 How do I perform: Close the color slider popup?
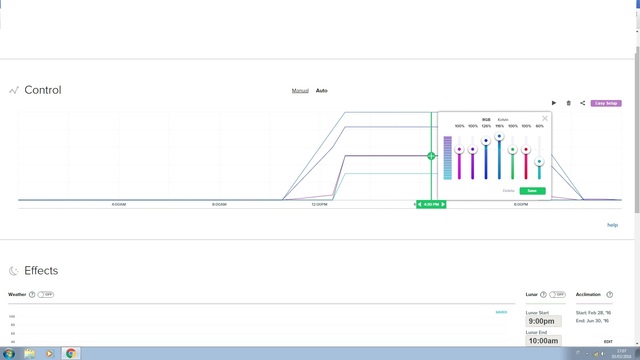544,118
